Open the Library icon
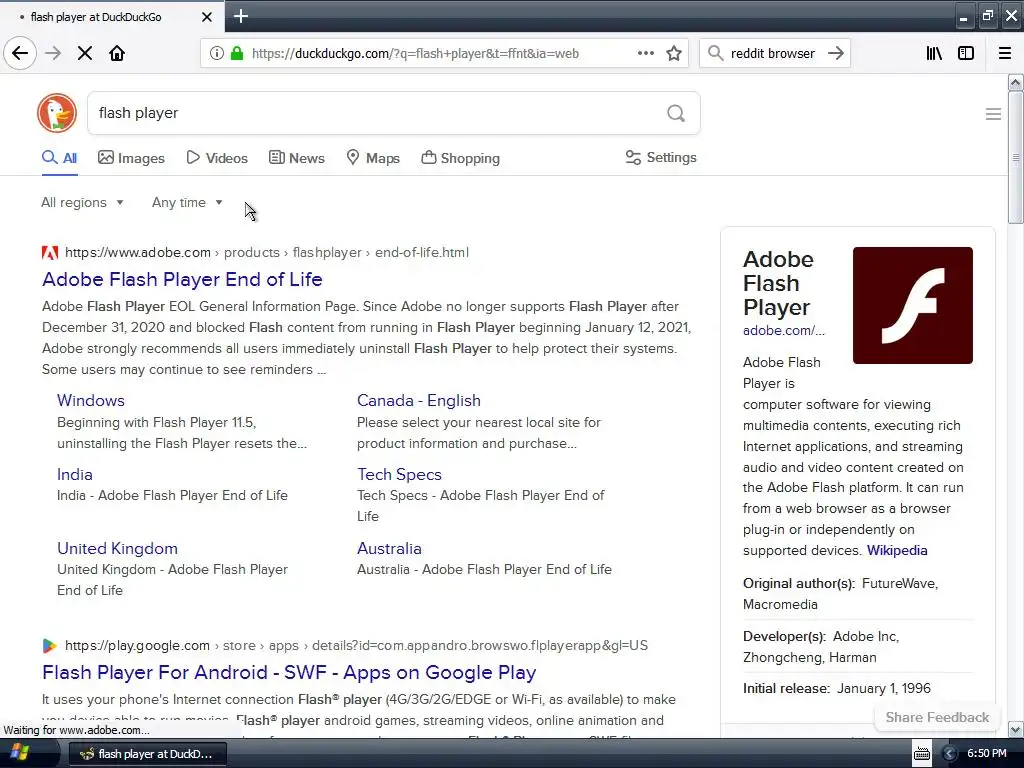The width and height of the screenshot is (1024, 768). 934,54
